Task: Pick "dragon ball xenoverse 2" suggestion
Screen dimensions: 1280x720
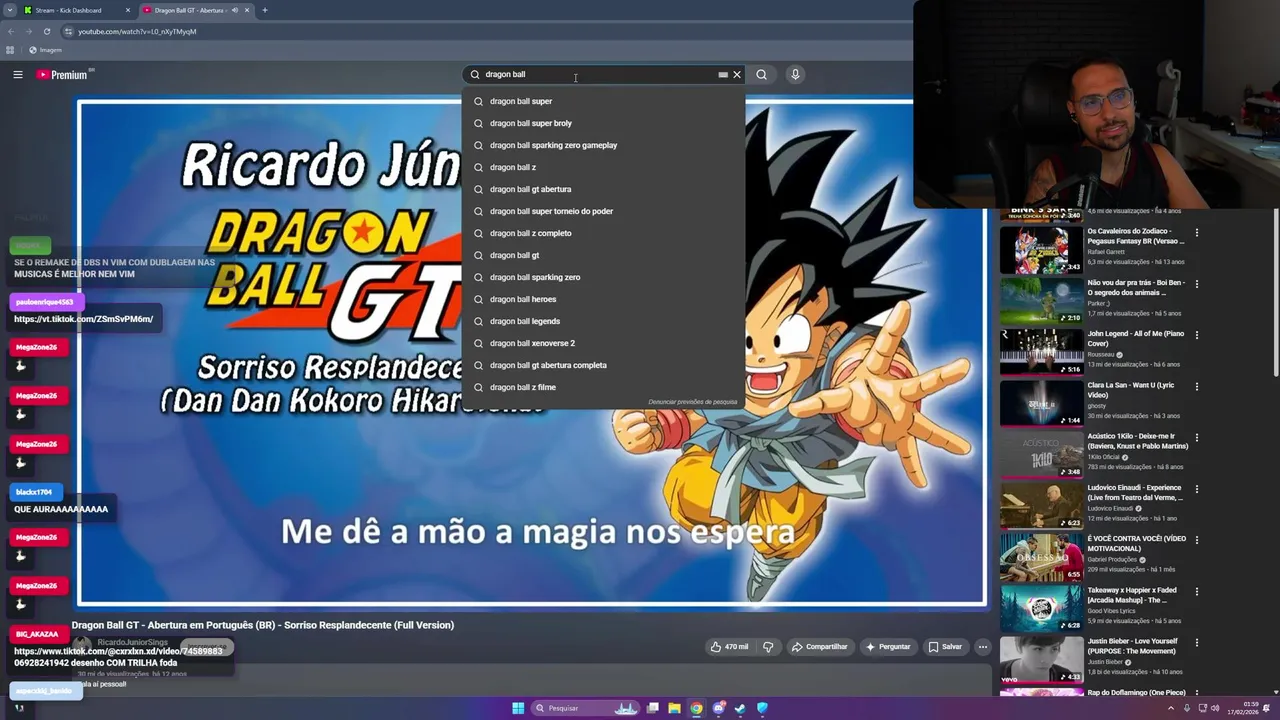Action: pos(603,343)
